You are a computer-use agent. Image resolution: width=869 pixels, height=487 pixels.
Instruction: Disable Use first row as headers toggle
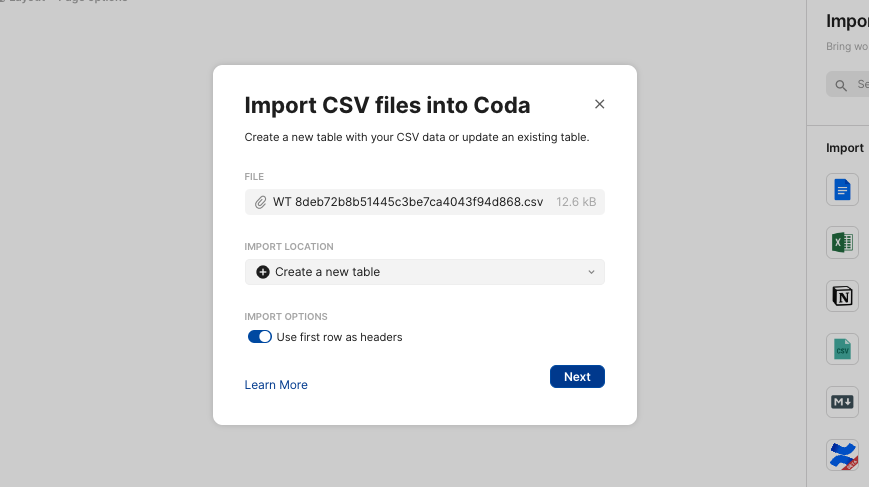(259, 337)
